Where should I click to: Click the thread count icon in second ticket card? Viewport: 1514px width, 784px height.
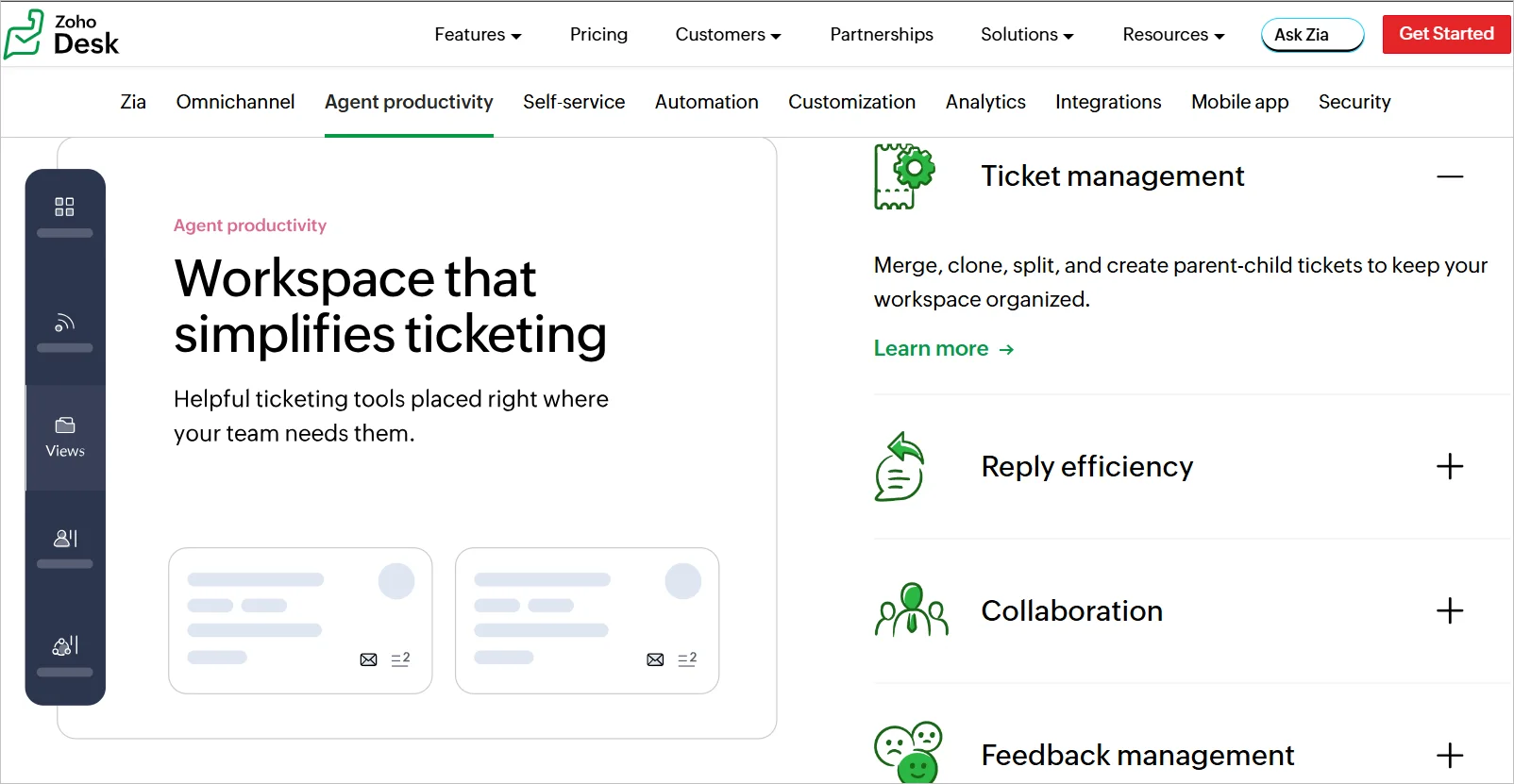coord(687,659)
